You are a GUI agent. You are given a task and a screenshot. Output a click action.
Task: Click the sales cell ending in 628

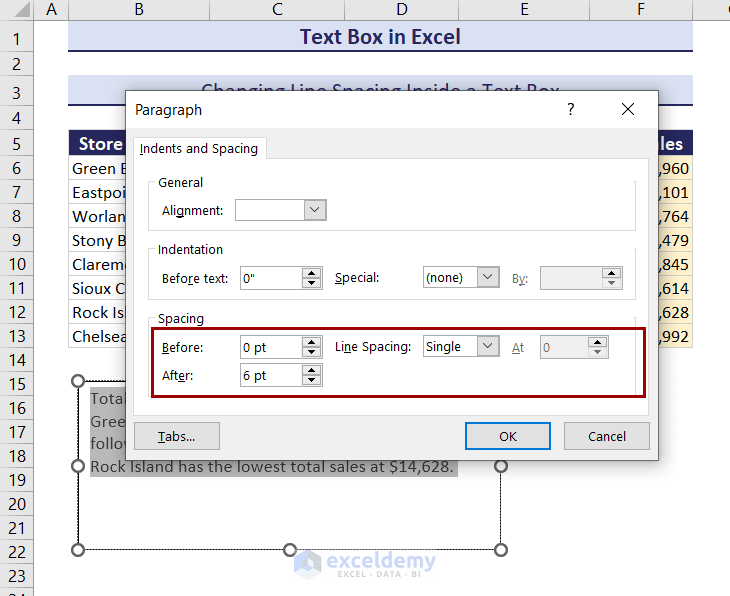click(x=676, y=312)
